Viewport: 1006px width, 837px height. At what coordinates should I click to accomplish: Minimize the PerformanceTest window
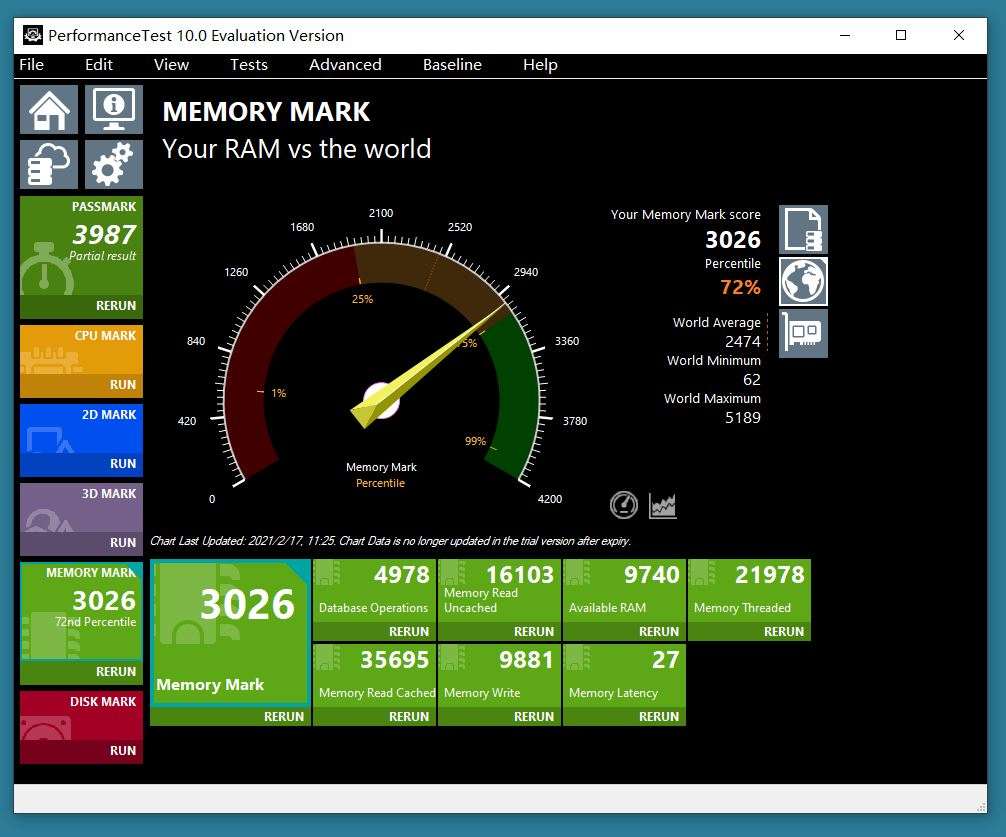845,35
